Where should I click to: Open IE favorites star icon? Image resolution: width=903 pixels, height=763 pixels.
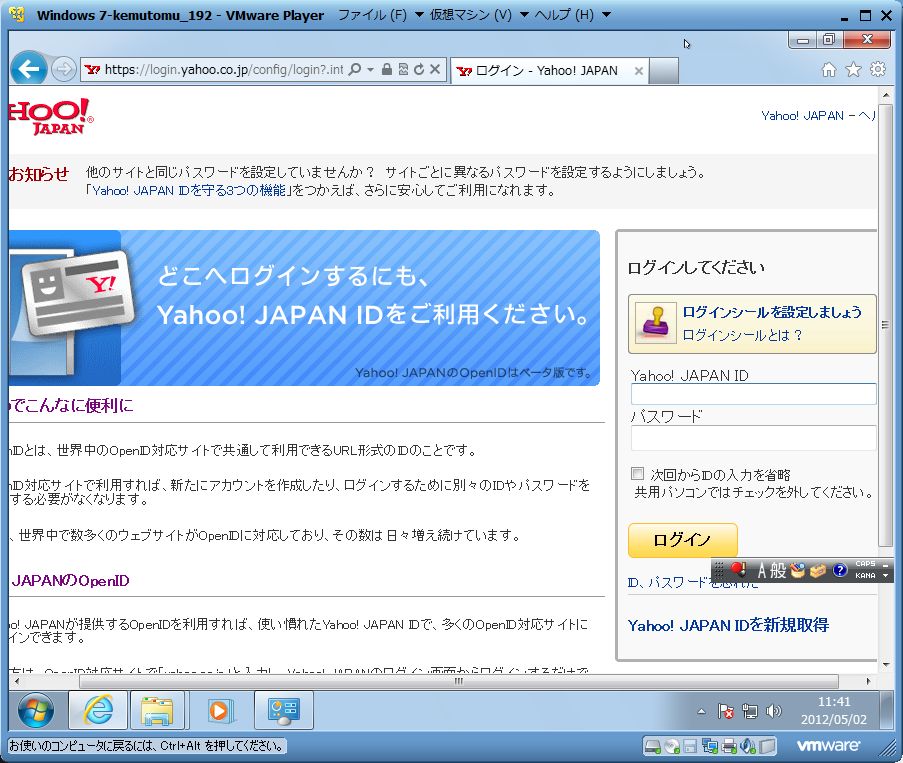(x=853, y=70)
